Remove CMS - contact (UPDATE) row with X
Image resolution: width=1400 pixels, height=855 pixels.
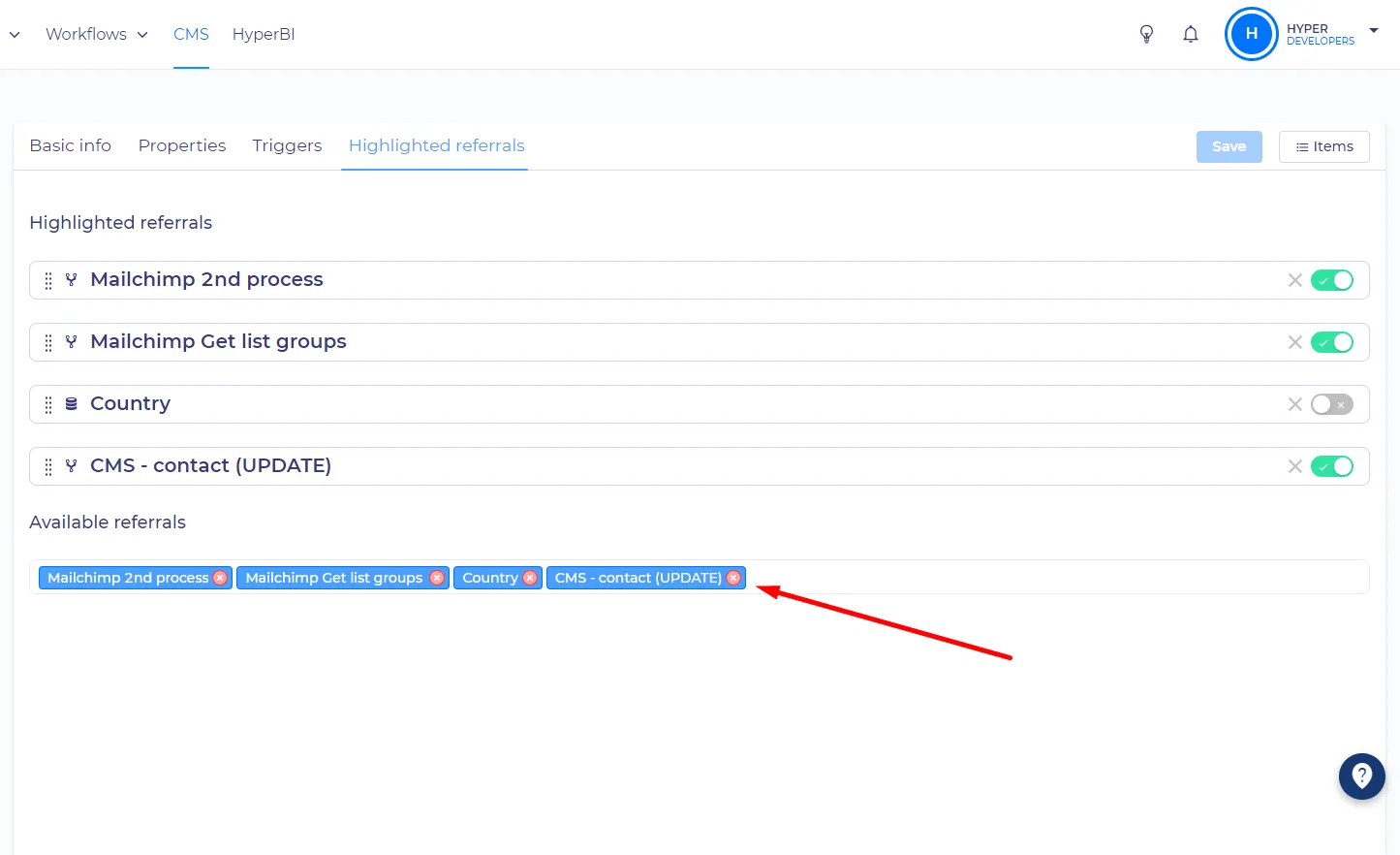[1294, 466]
